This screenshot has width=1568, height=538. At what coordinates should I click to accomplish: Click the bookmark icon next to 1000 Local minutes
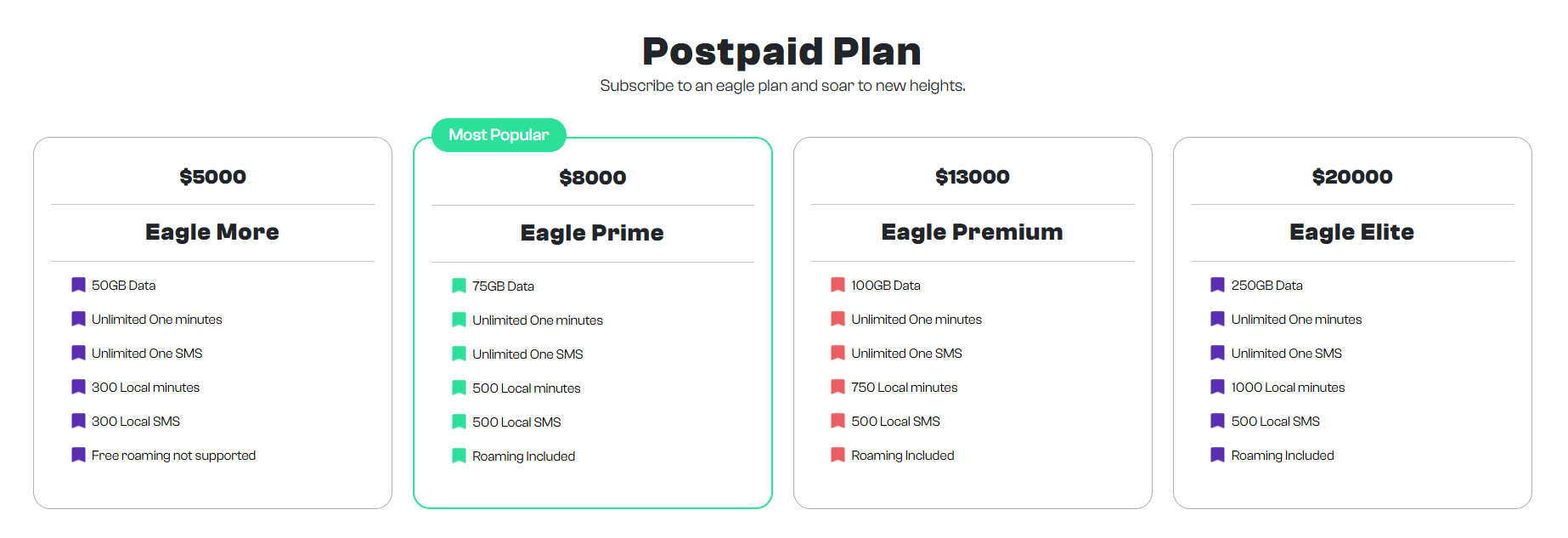(1217, 387)
